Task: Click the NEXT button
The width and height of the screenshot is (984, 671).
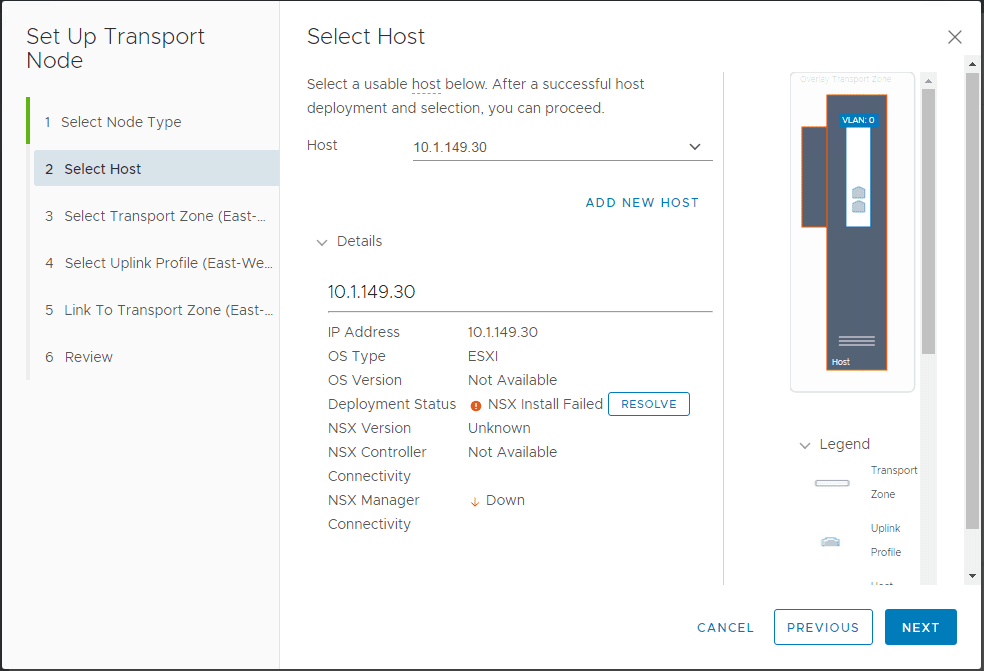Action: point(920,627)
